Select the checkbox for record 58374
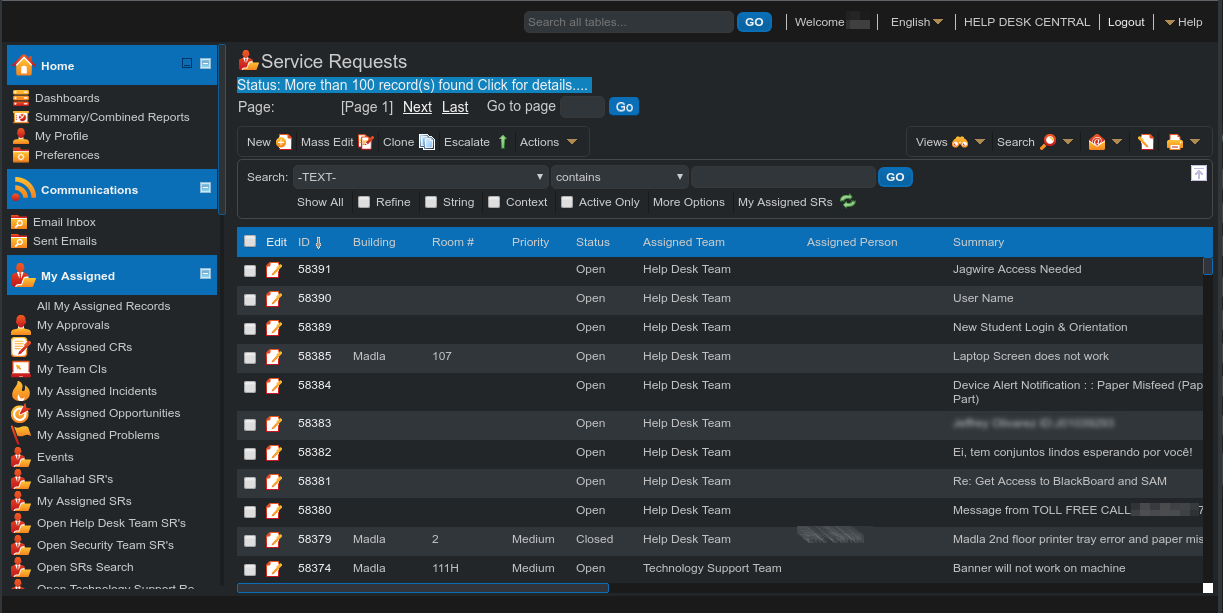1223x613 pixels. [250, 570]
